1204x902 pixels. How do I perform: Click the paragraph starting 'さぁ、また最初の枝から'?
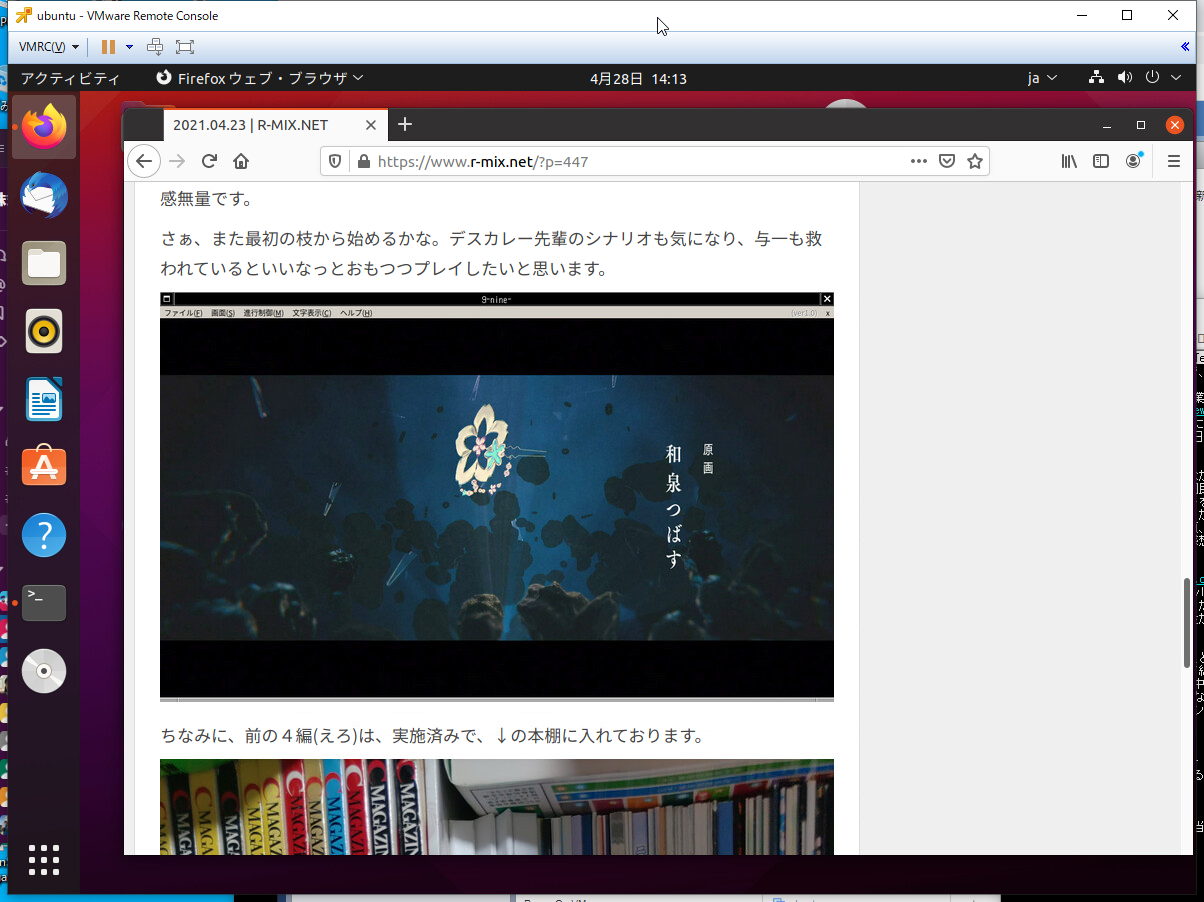(x=492, y=254)
